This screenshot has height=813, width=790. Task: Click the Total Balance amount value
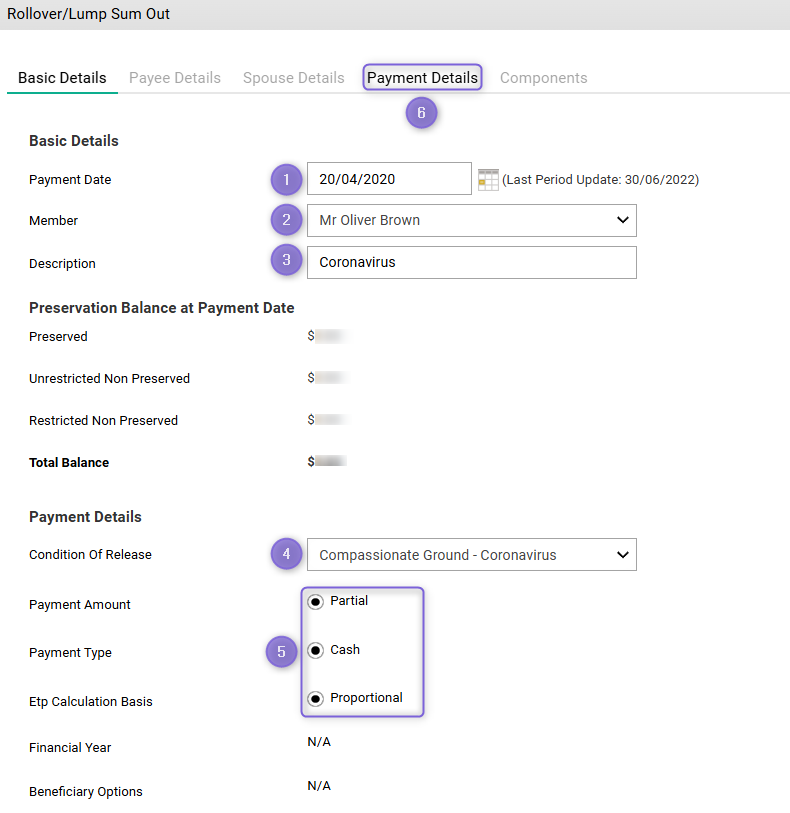(328, 461)
